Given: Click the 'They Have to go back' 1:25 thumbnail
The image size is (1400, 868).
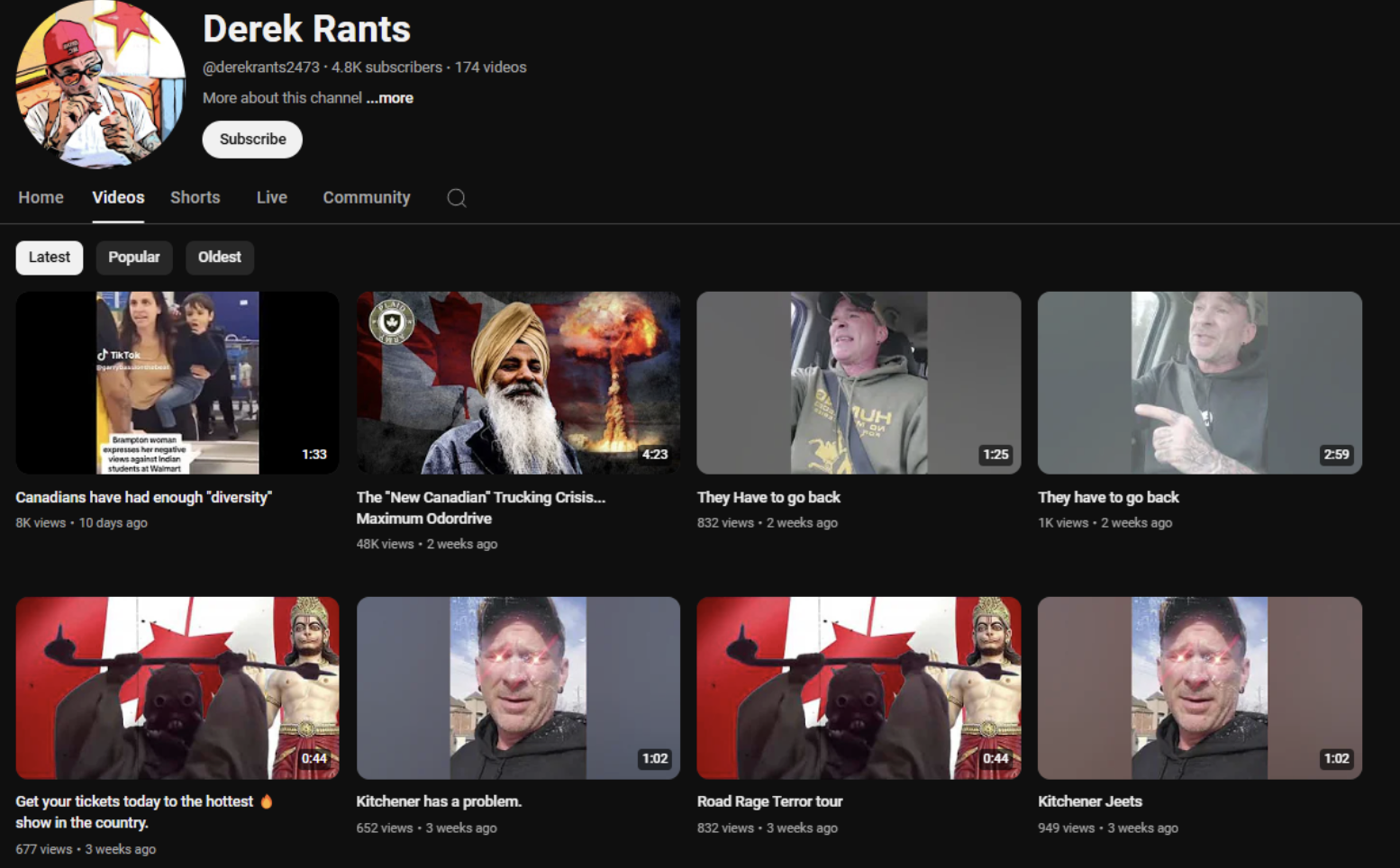Looking at the screenshot, I should coord(859,383).
